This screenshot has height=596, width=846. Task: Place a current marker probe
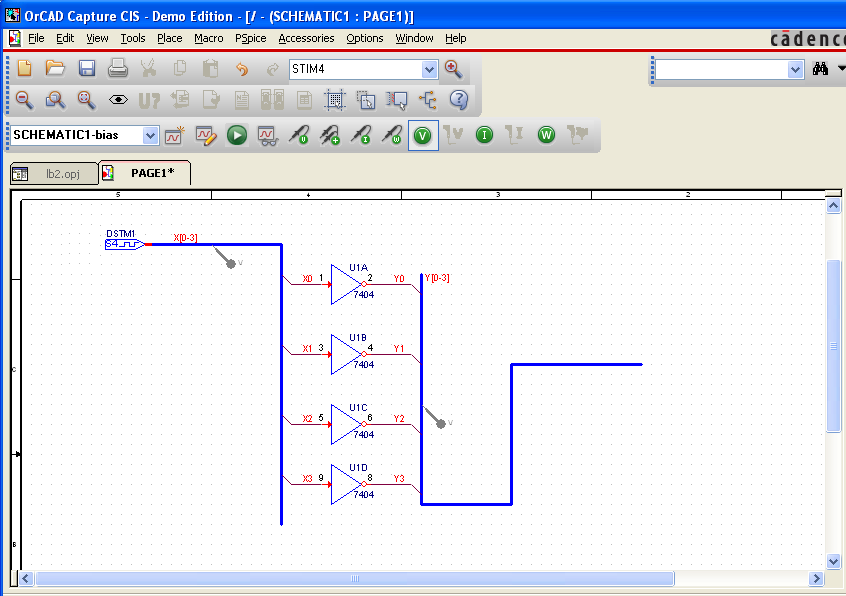coord(361,135)
